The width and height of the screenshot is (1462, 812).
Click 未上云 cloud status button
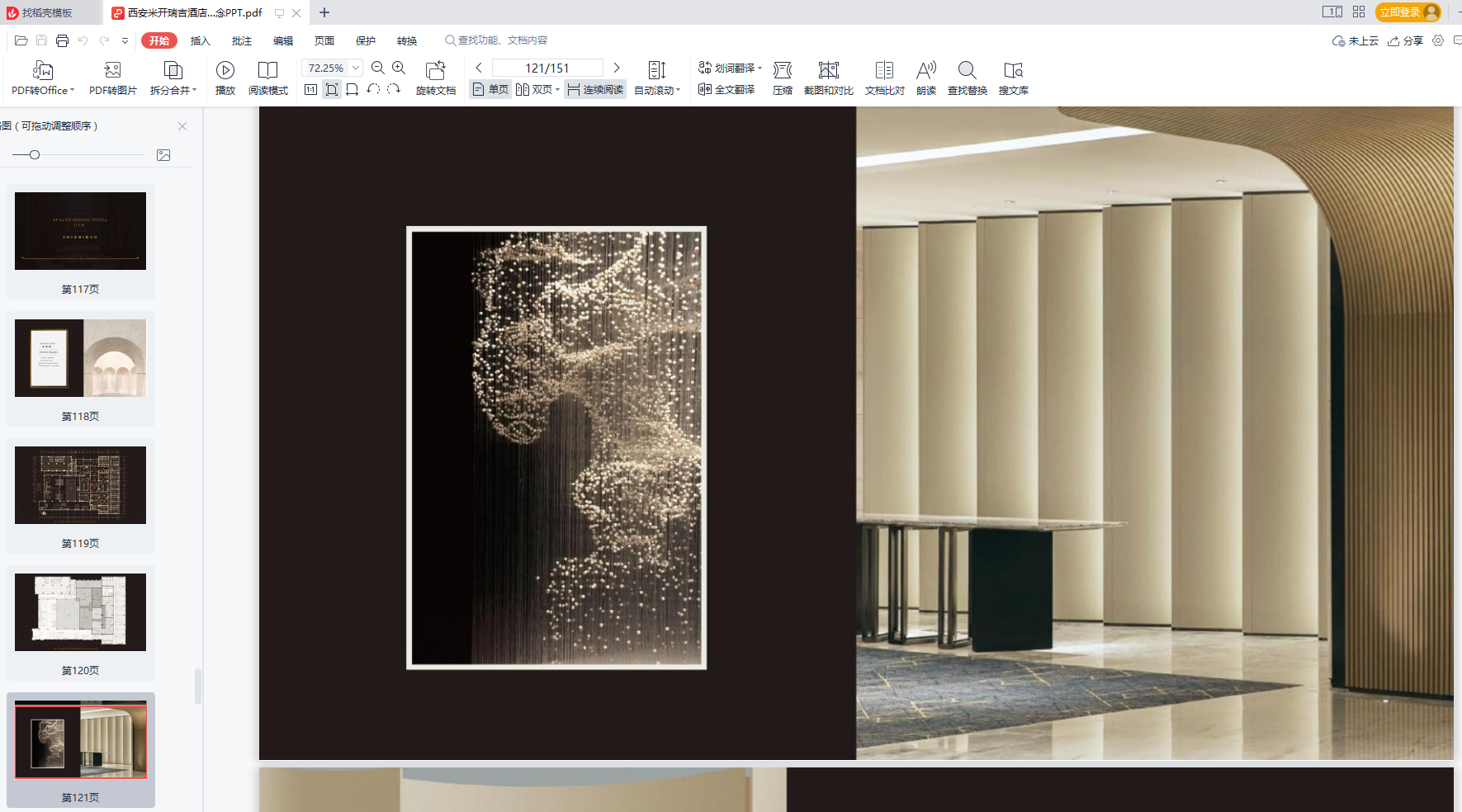[x=1356, y=40]
